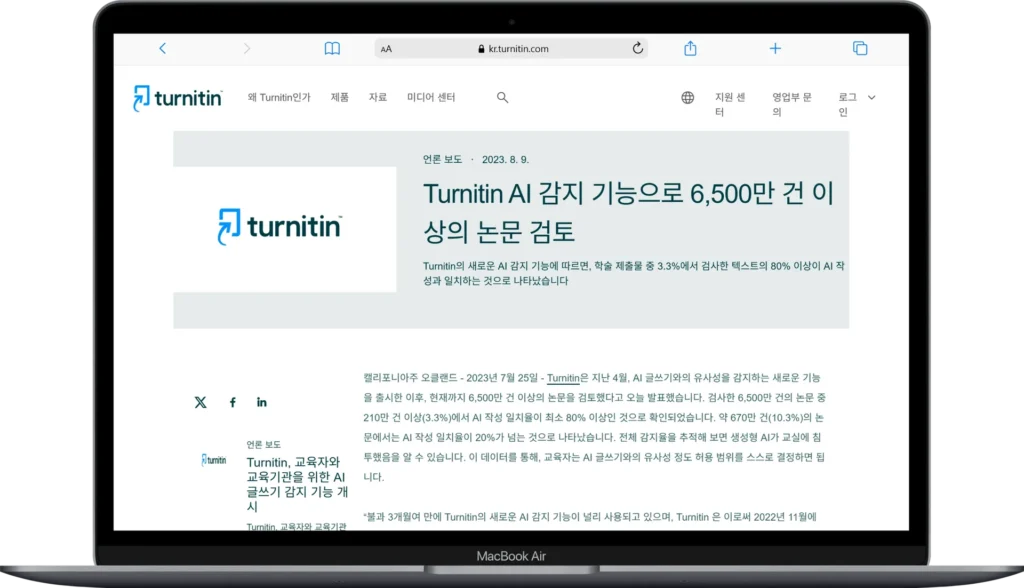
Task: Click the Turnitin logo hero image
Action: [x=285, y=229]
